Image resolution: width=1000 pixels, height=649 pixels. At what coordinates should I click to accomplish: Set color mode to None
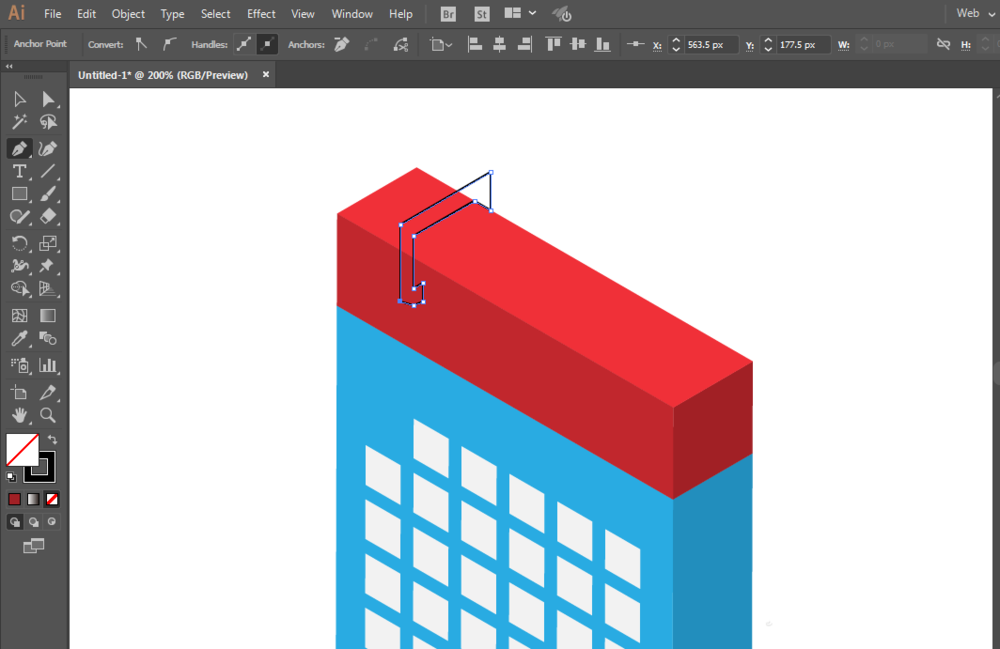pos(52,498)
